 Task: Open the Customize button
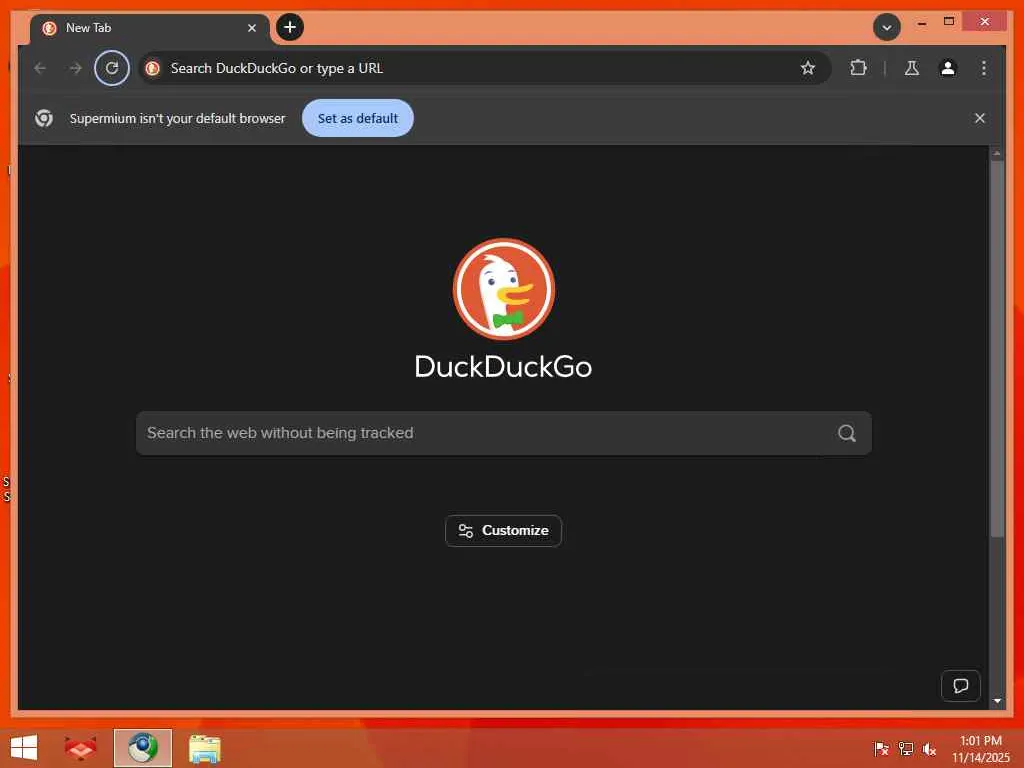coord(504,531)
